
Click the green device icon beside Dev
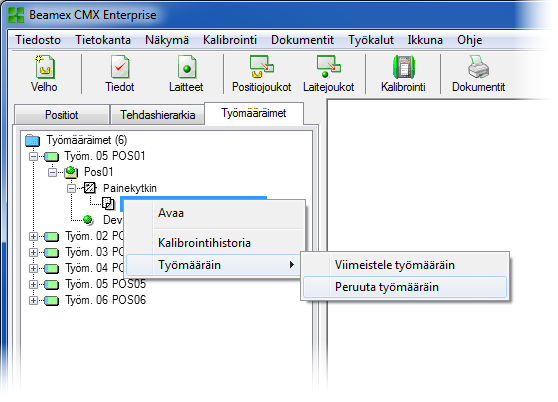[x=88, y=220]
